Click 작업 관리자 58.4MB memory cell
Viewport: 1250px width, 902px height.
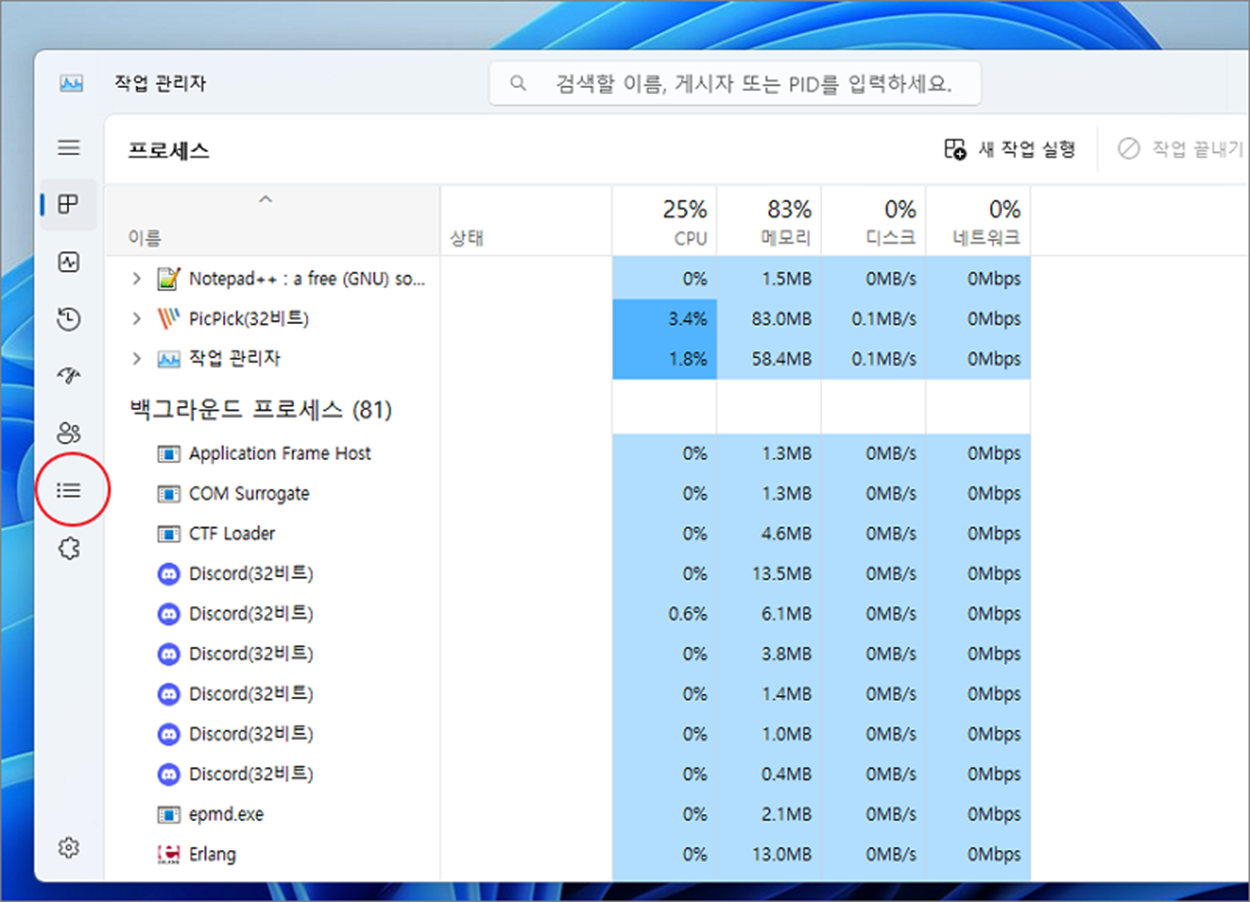point(769,359)
